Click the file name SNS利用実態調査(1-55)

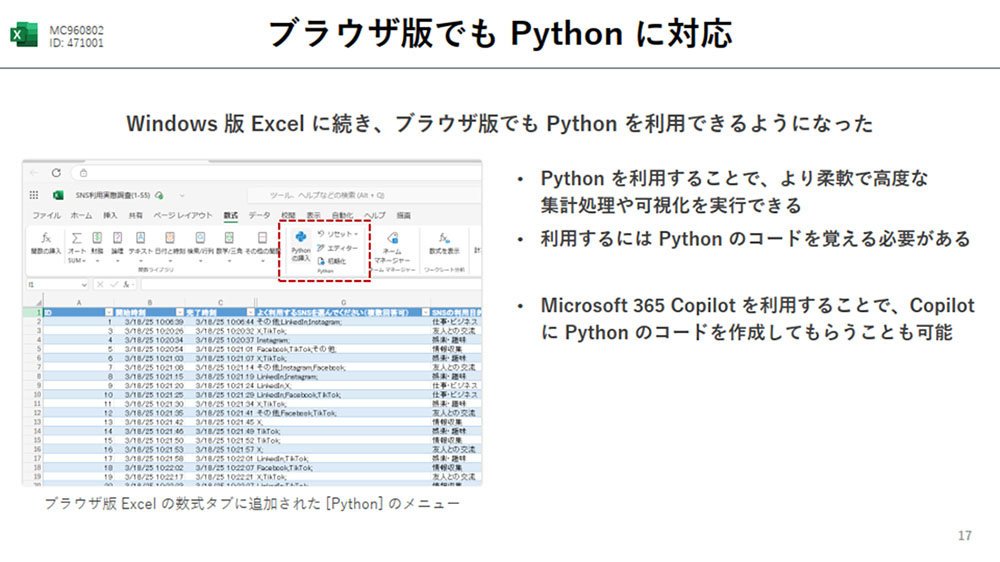point(112,195)
